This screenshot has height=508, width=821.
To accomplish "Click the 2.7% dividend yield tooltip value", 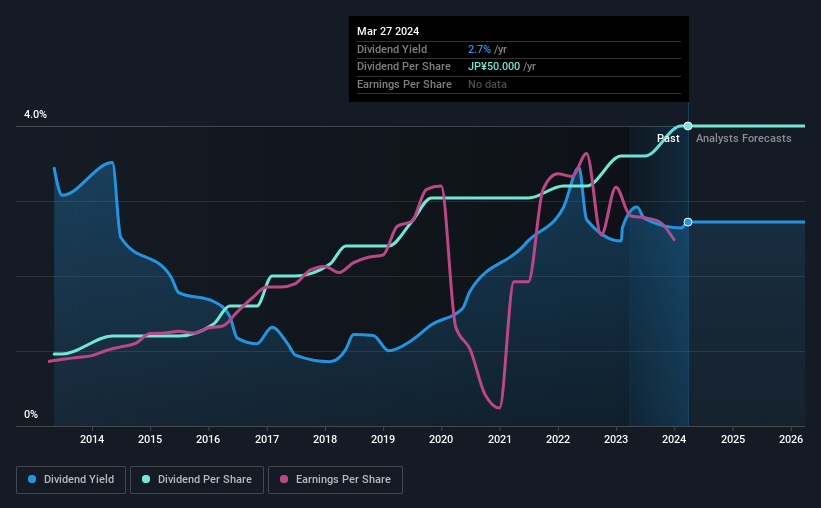I will tap(479, 49).
